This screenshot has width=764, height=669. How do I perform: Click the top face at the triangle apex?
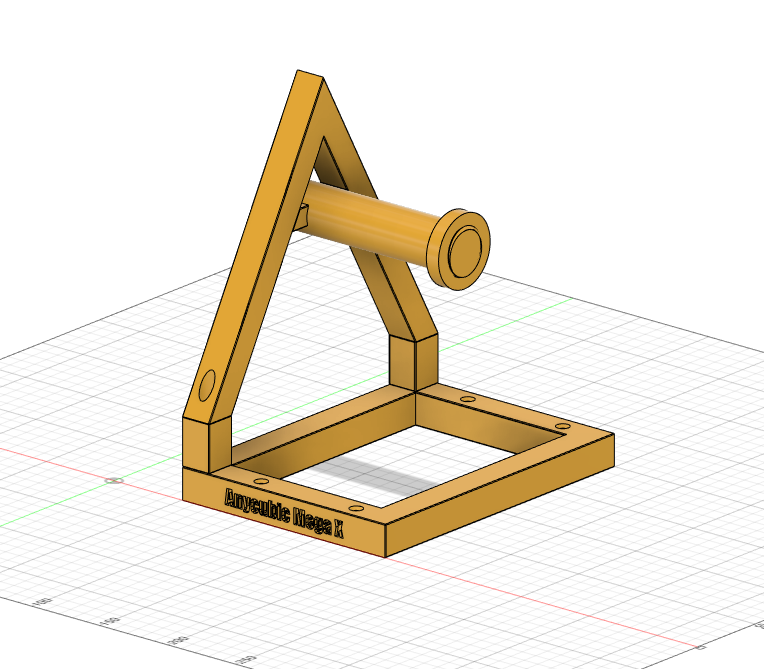coord(310,75)
